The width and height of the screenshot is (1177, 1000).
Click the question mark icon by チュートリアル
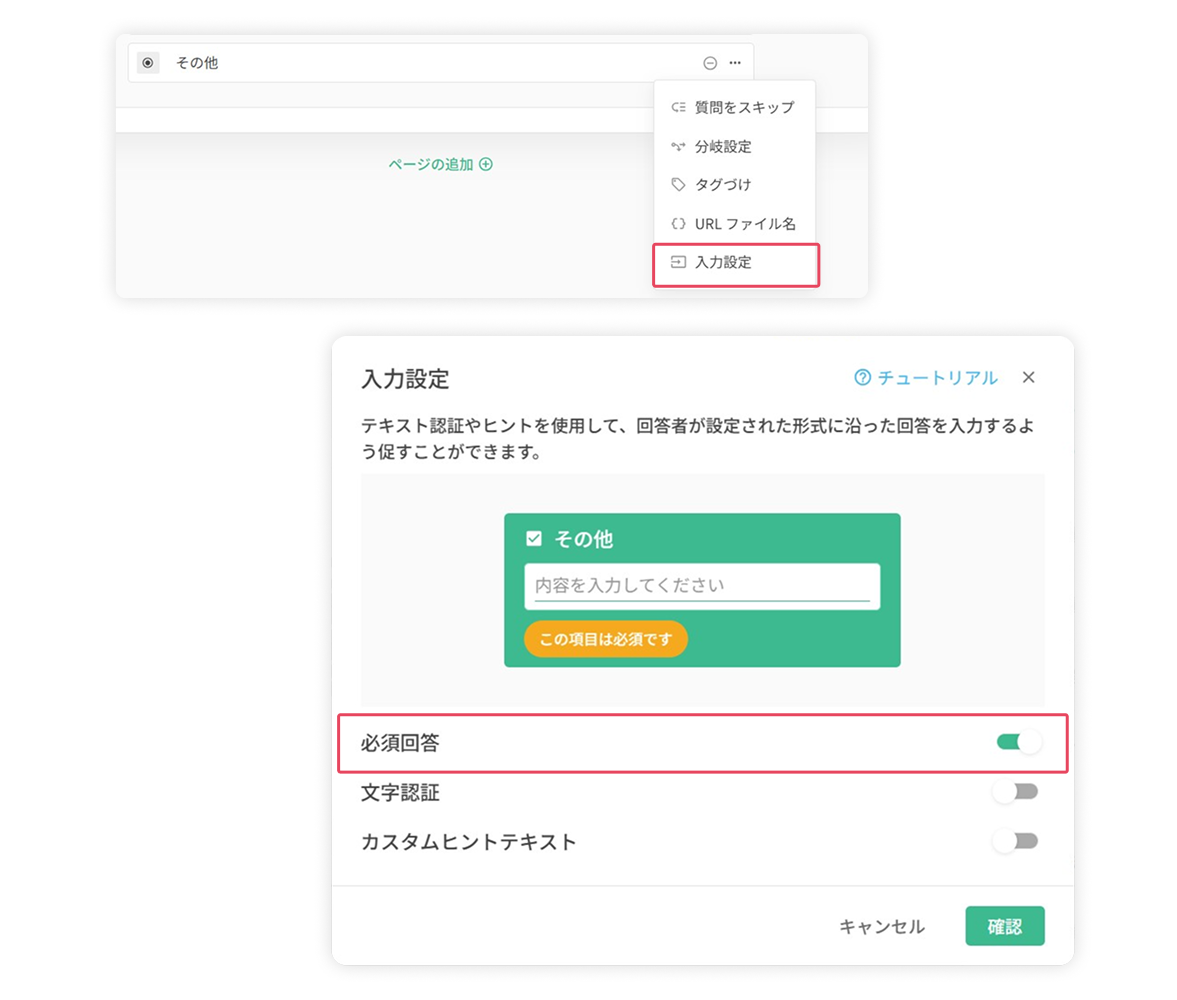point(862,378)
